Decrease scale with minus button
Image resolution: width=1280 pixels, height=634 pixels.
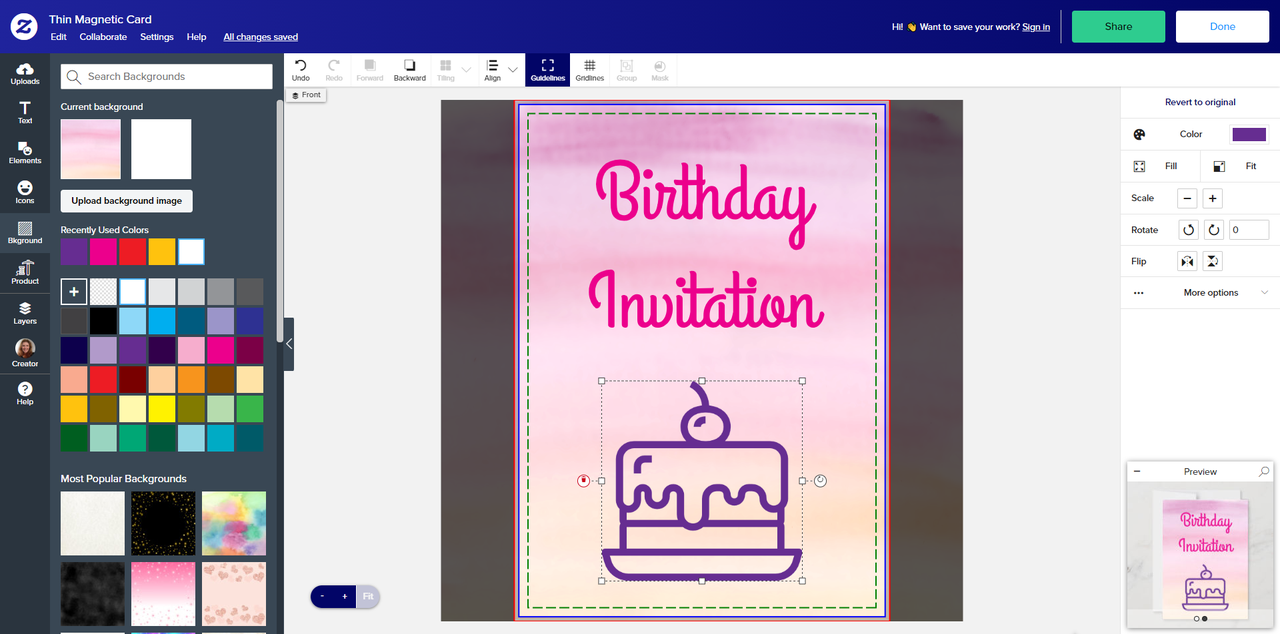[1187, 198]
